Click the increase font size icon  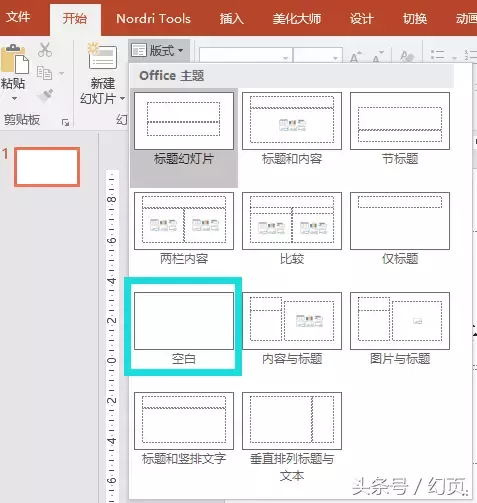355,56
